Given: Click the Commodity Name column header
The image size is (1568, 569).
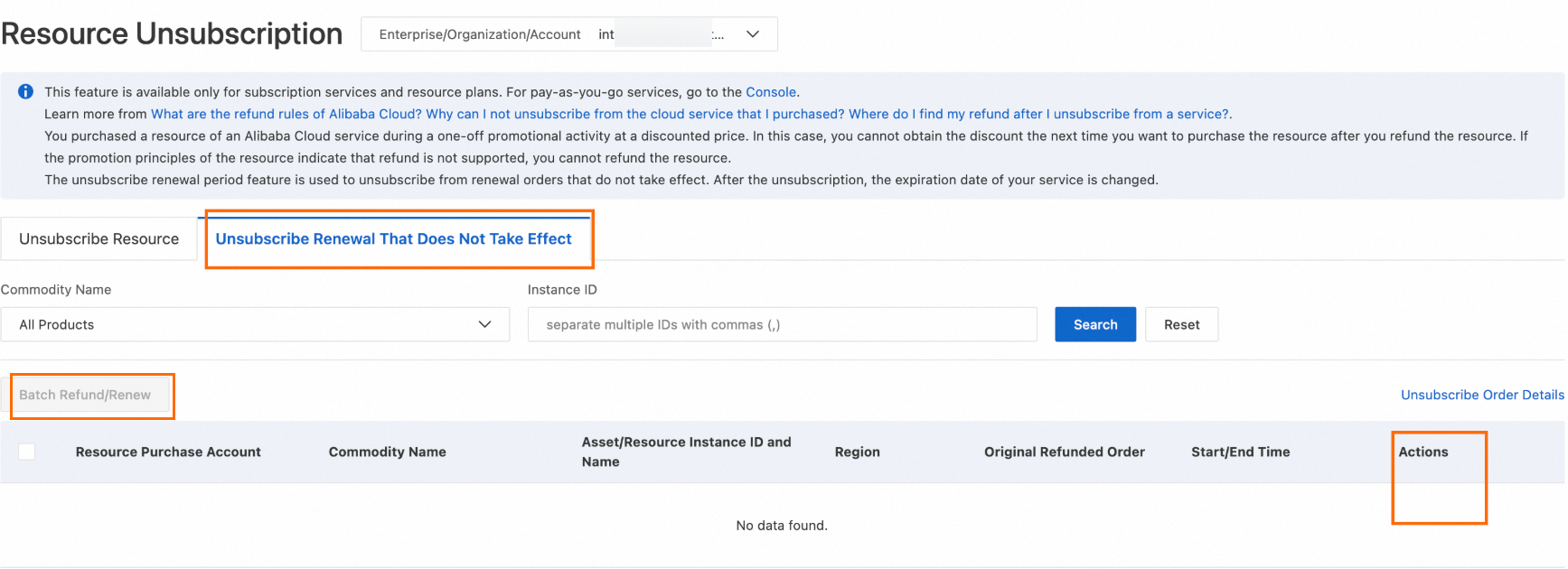Looking at the screenshot, I should click(x=387, y=452).
